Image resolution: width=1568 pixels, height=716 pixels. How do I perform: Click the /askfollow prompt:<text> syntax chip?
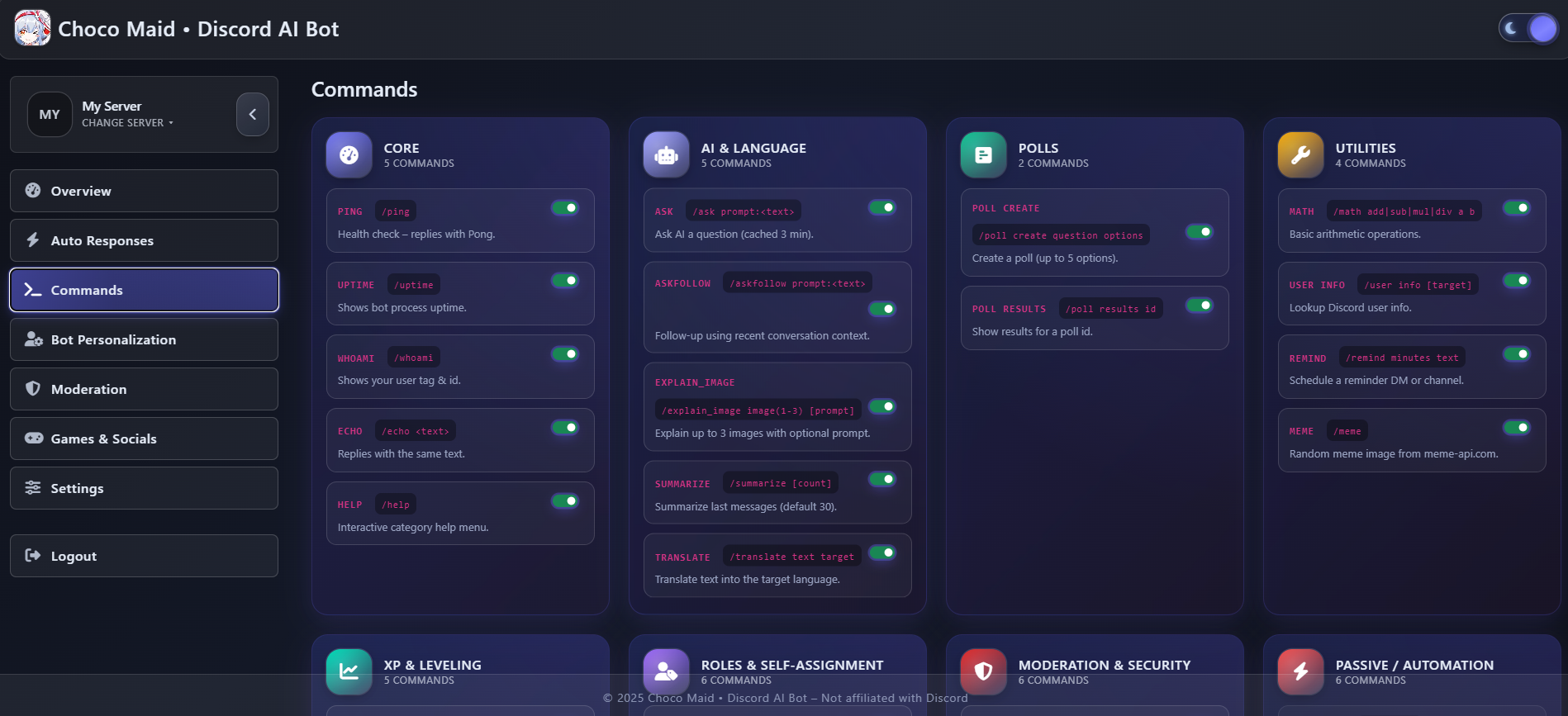(x=797, y=283)
